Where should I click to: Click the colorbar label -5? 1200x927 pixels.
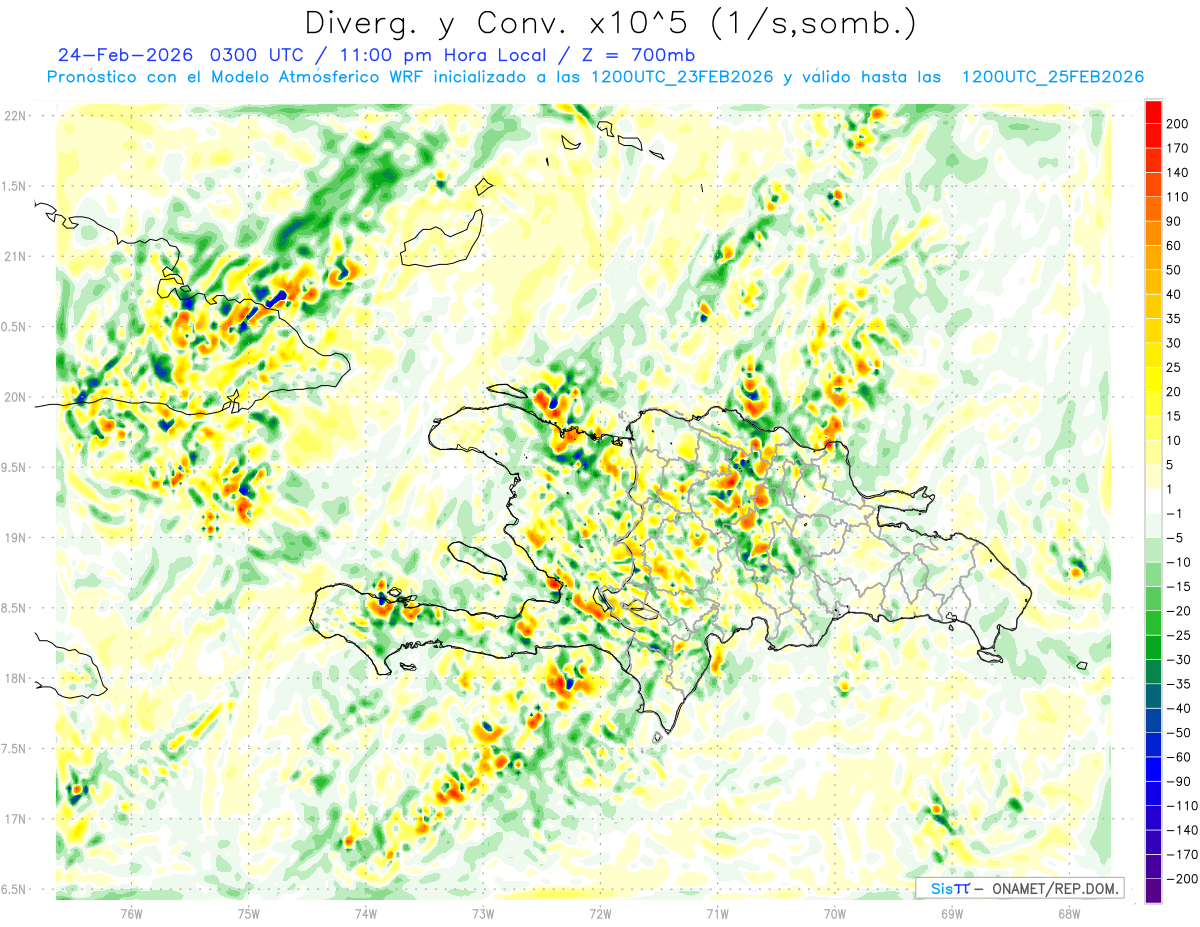tap(1176, 538)
